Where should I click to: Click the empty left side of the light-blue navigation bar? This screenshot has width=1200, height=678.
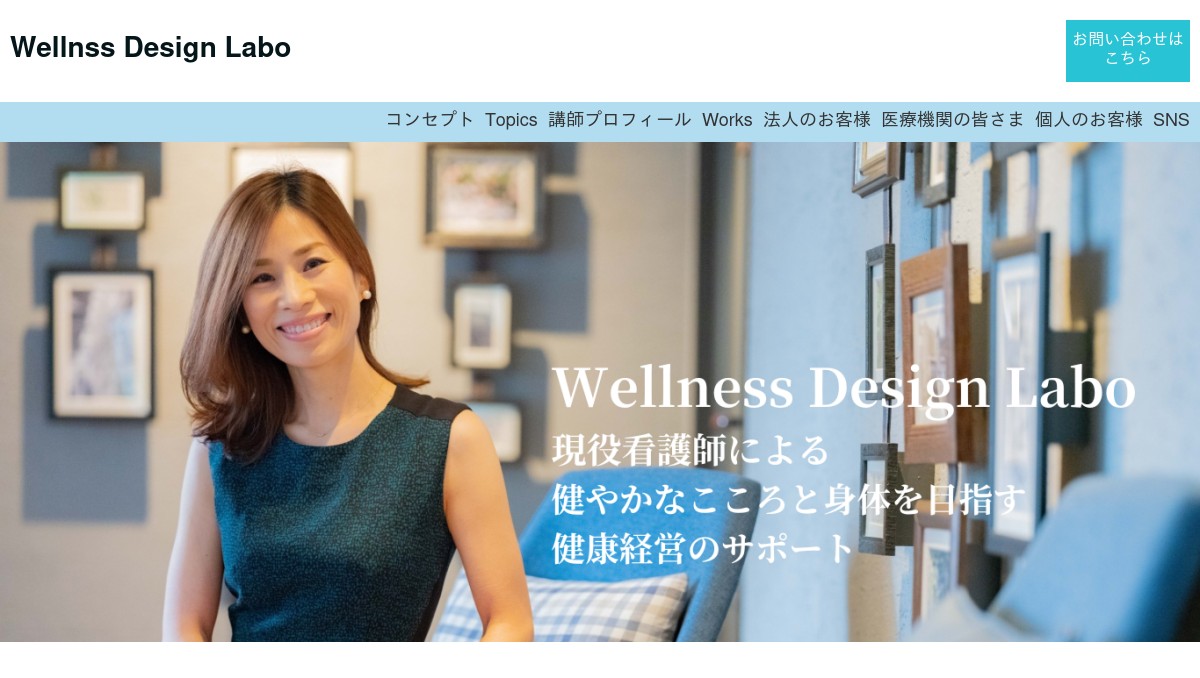point(190,121)
